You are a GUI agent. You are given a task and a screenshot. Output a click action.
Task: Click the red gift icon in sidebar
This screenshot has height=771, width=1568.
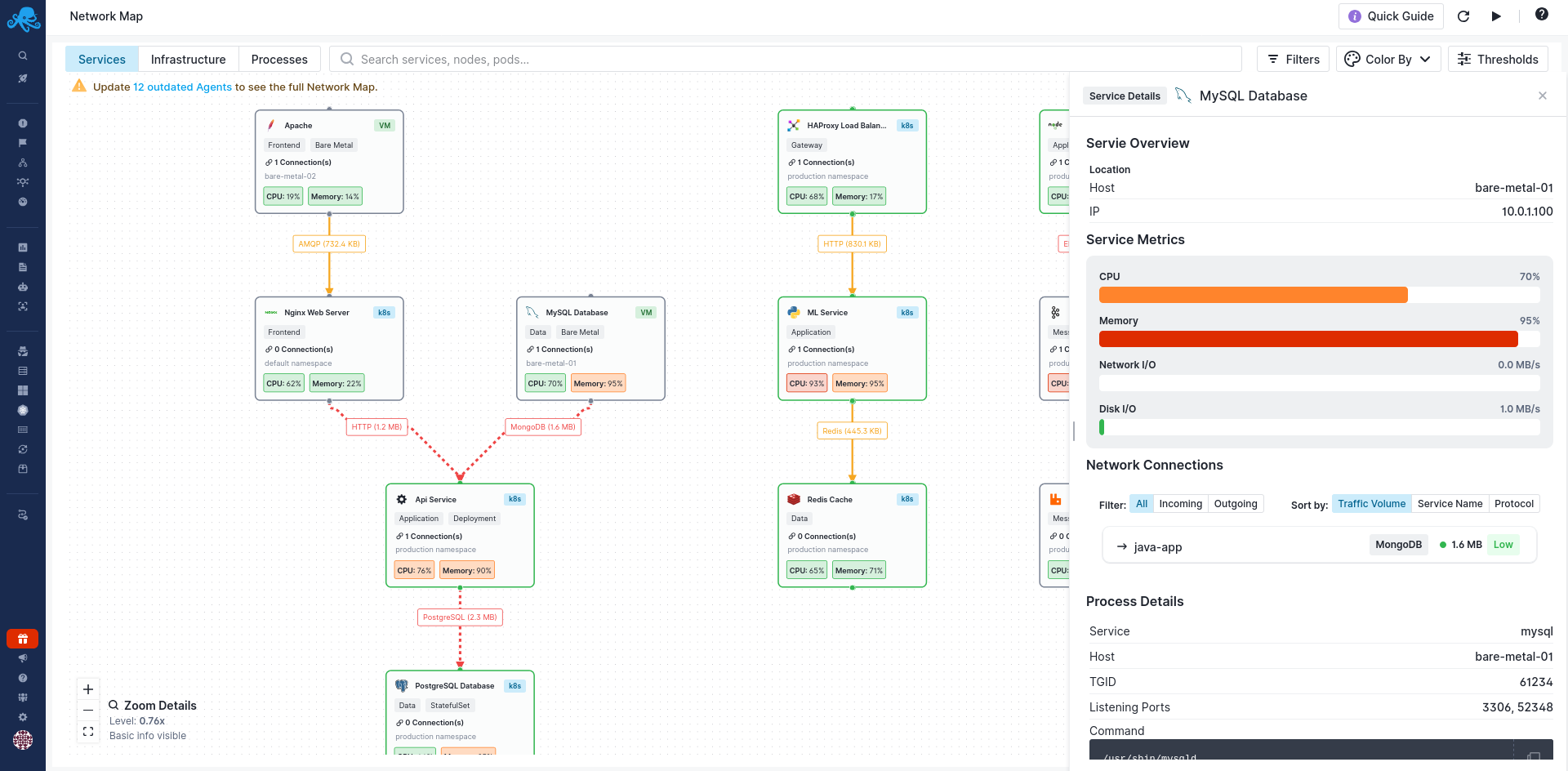pos(22,639)
